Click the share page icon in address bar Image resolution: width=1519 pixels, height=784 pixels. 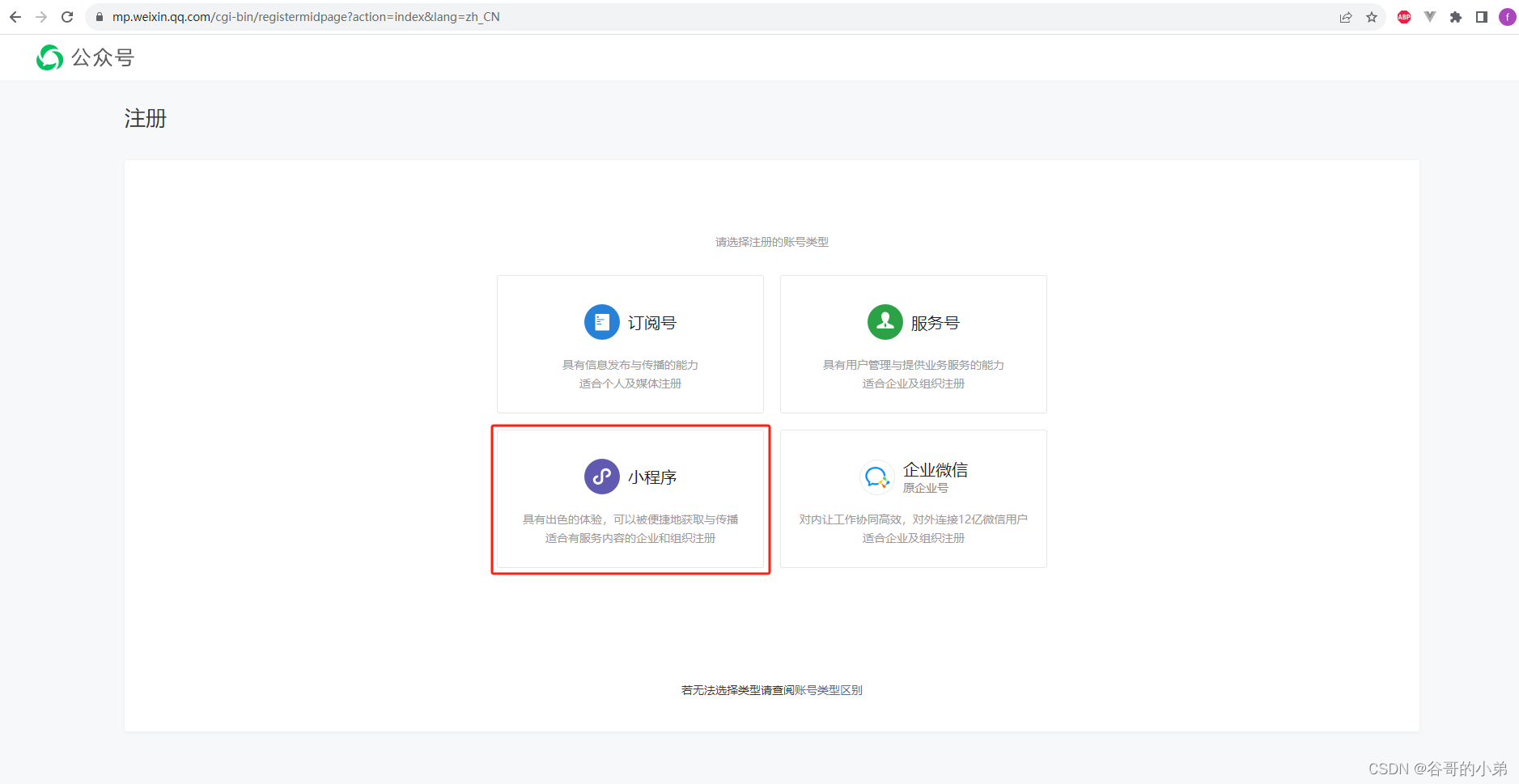tap(1346, 17)
